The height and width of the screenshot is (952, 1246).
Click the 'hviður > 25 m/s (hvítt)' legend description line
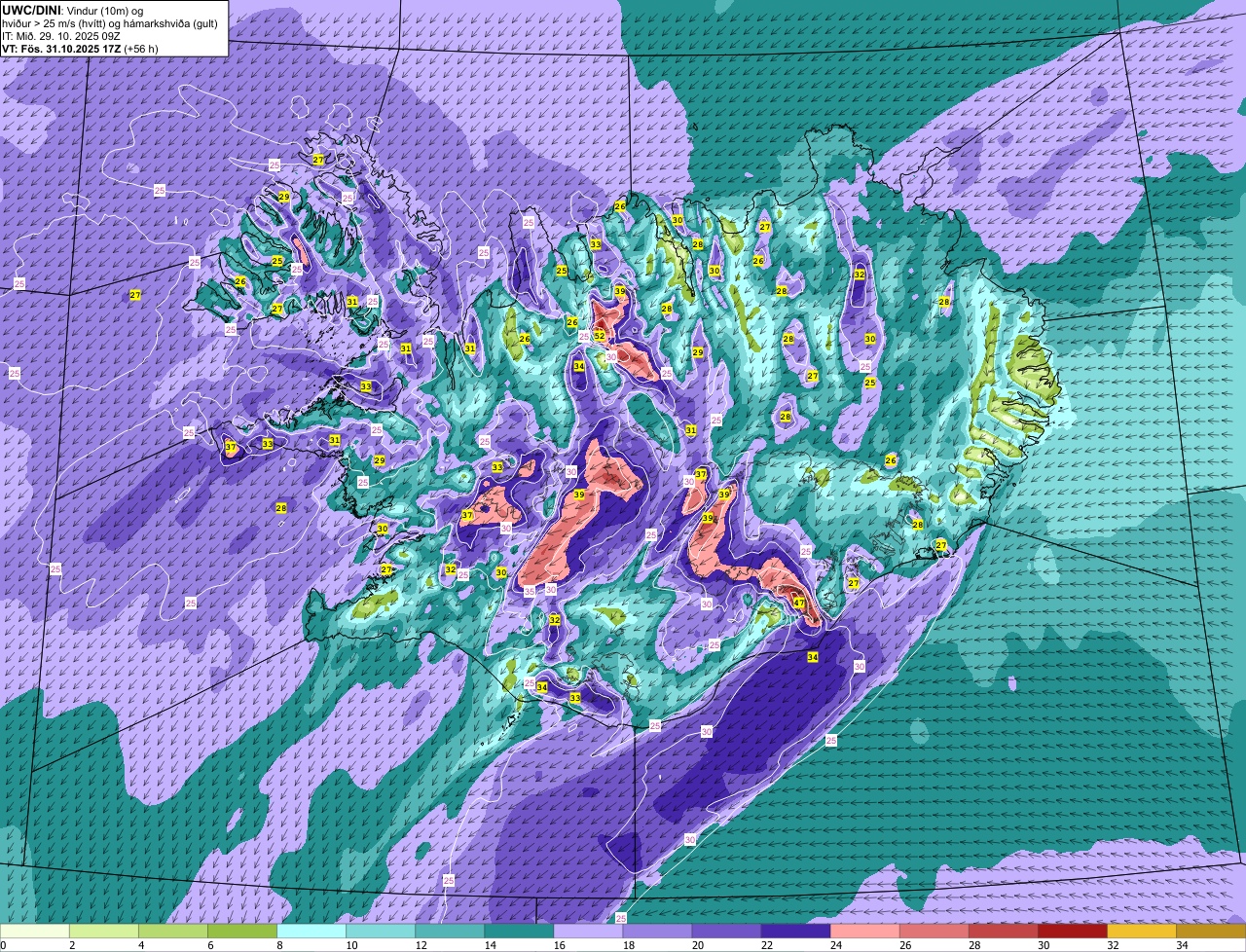tap(110, 22)
